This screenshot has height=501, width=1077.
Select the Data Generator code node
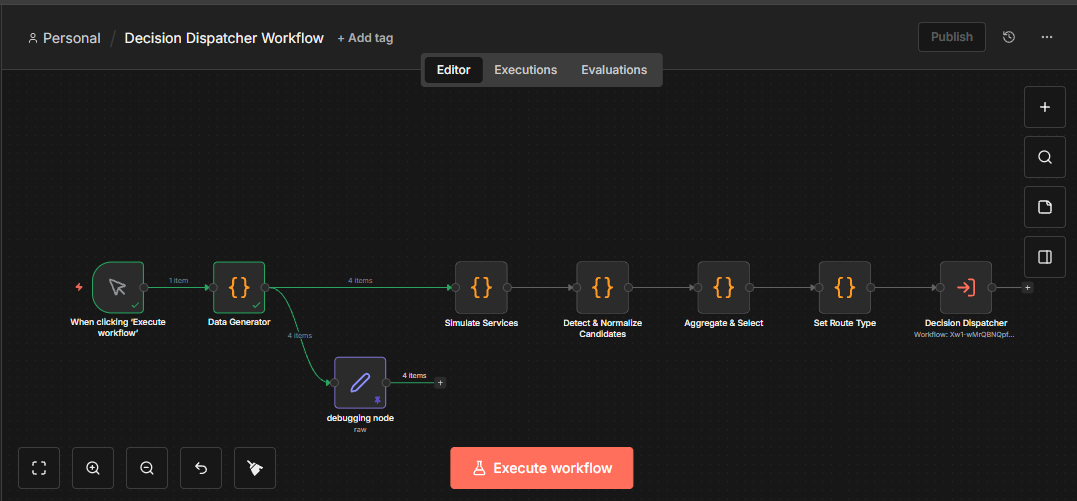[x=239, y=287]
